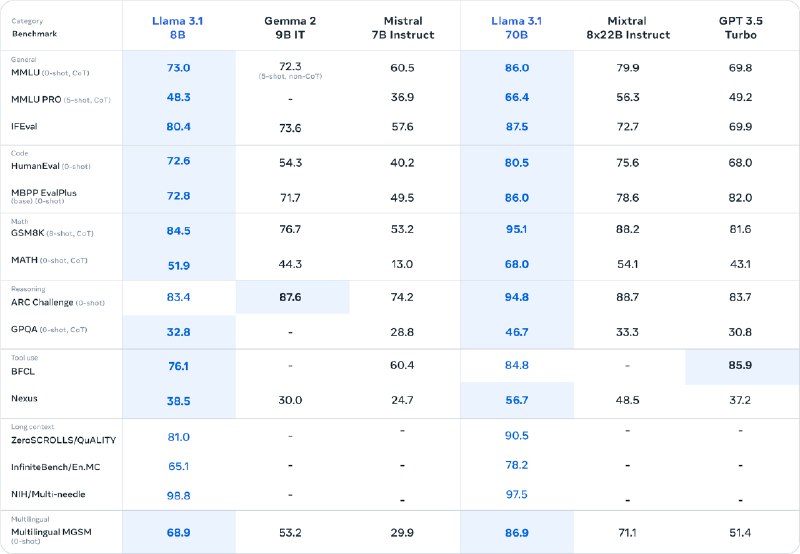The image size is (800, 554).
Task: Click the highlighted 85.9 BFCL score
Action: click(740, 365)
